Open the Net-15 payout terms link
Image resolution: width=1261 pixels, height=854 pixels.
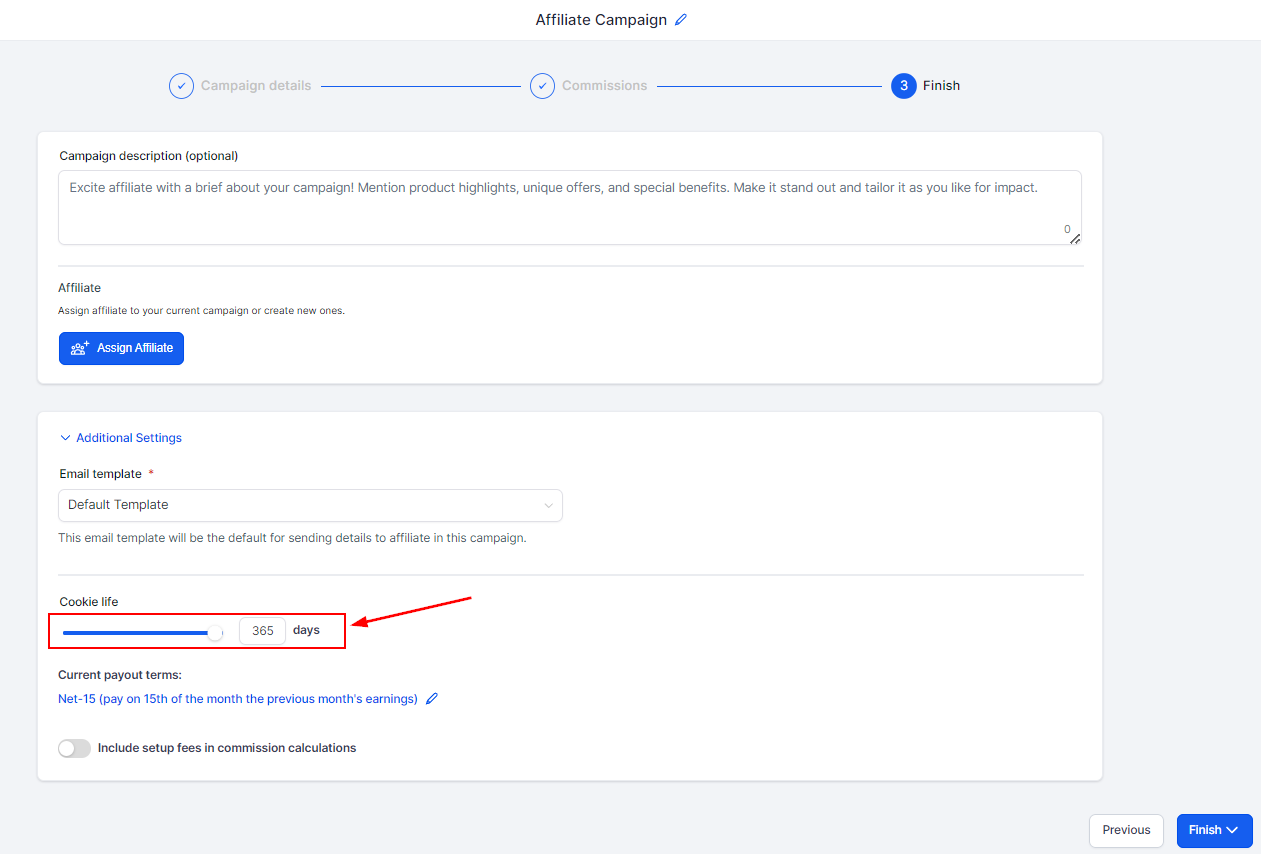238,699
